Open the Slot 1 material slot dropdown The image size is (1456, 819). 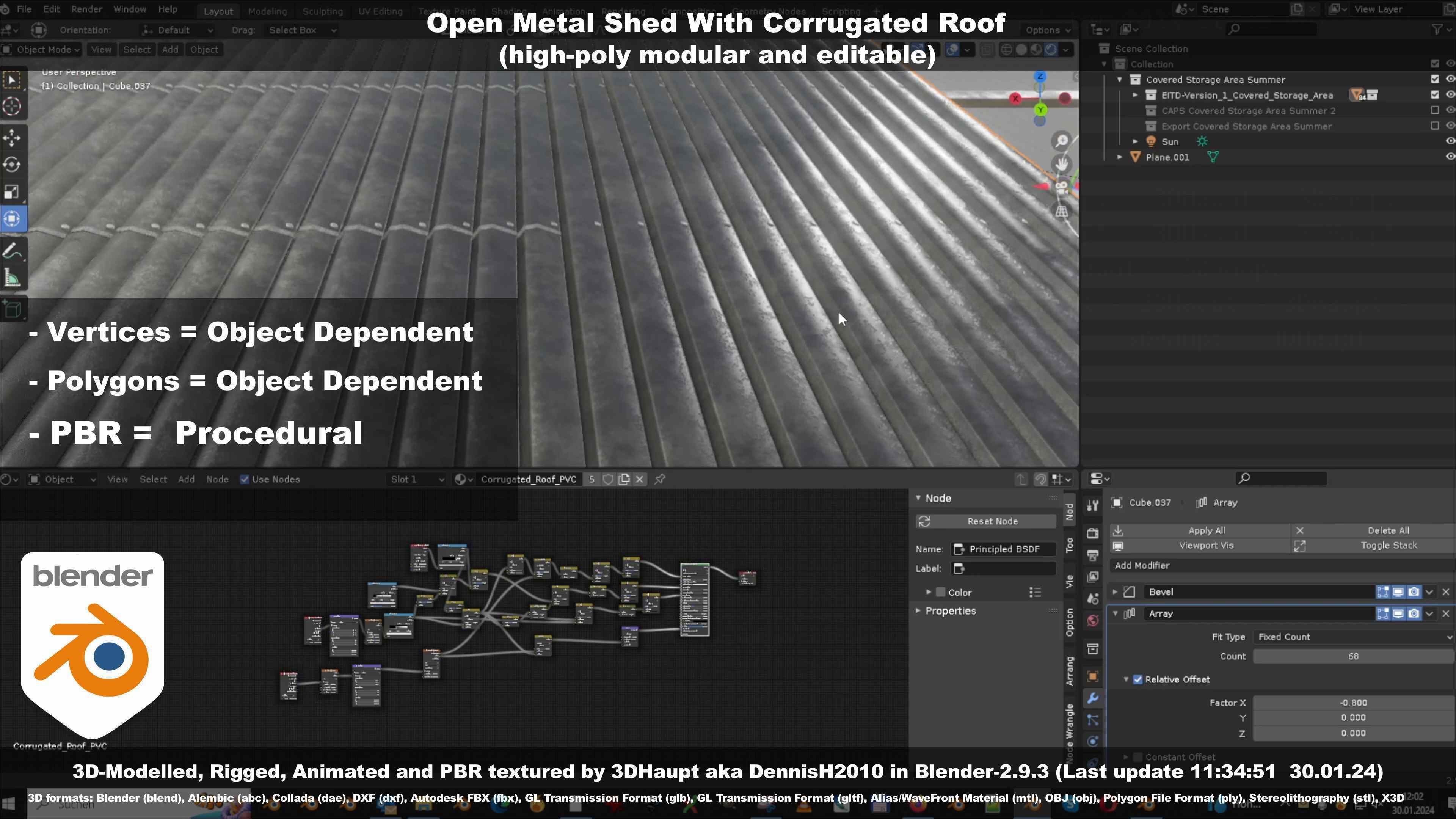click(417, 479)
